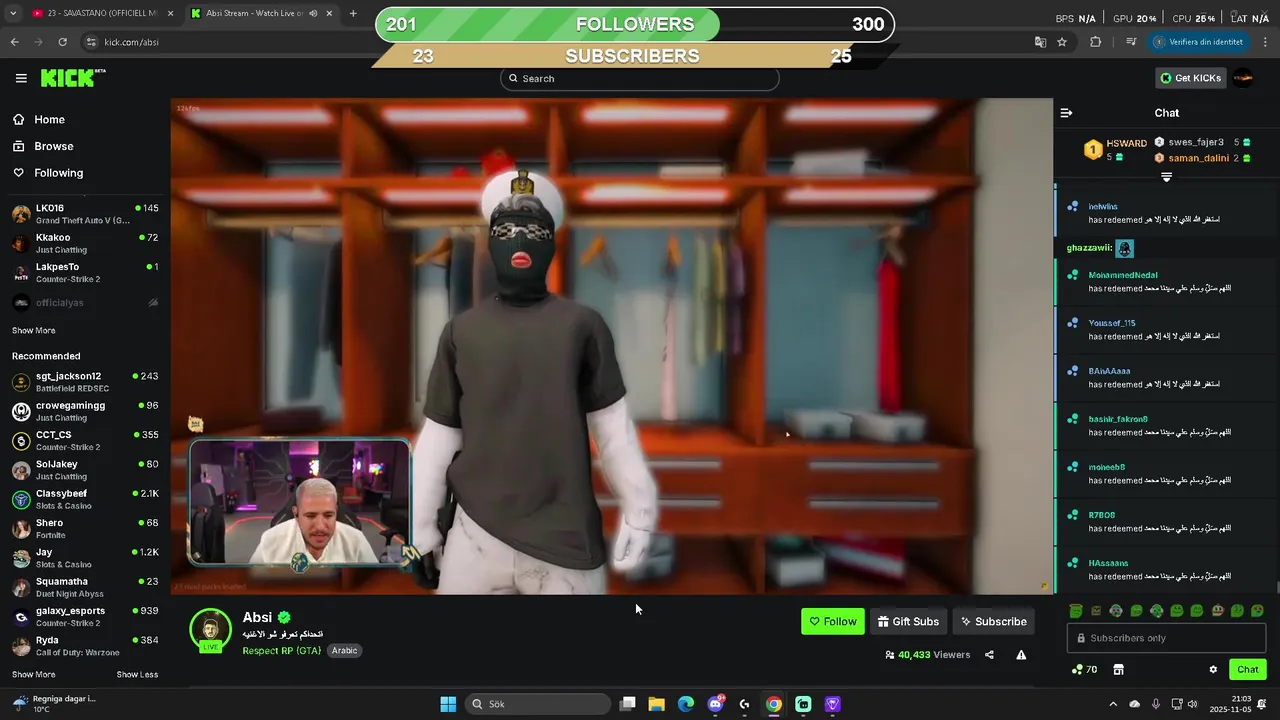Click the Get KICKs button

1189,78
